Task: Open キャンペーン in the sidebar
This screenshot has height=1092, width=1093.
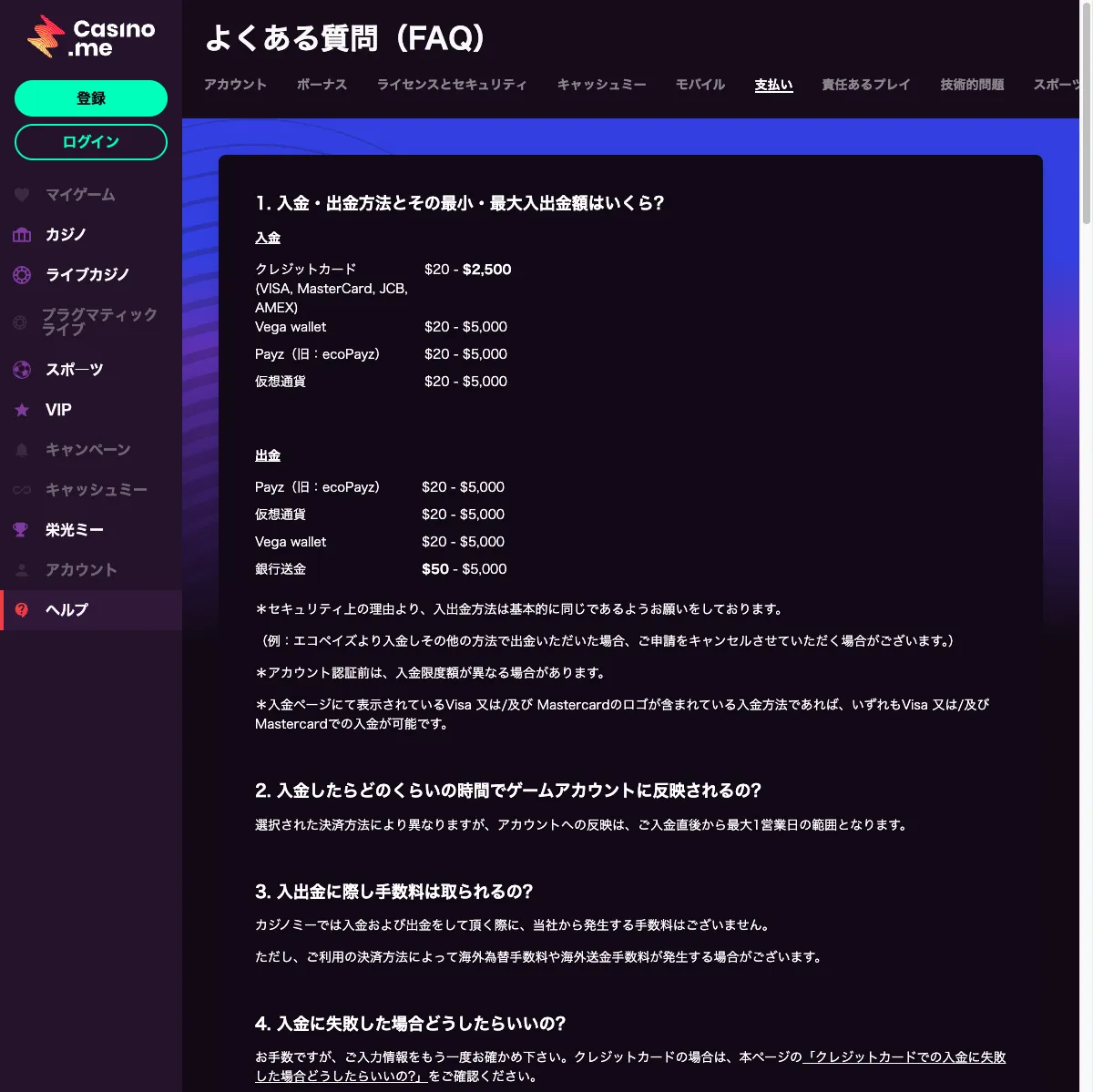Action: coord(91,450)
